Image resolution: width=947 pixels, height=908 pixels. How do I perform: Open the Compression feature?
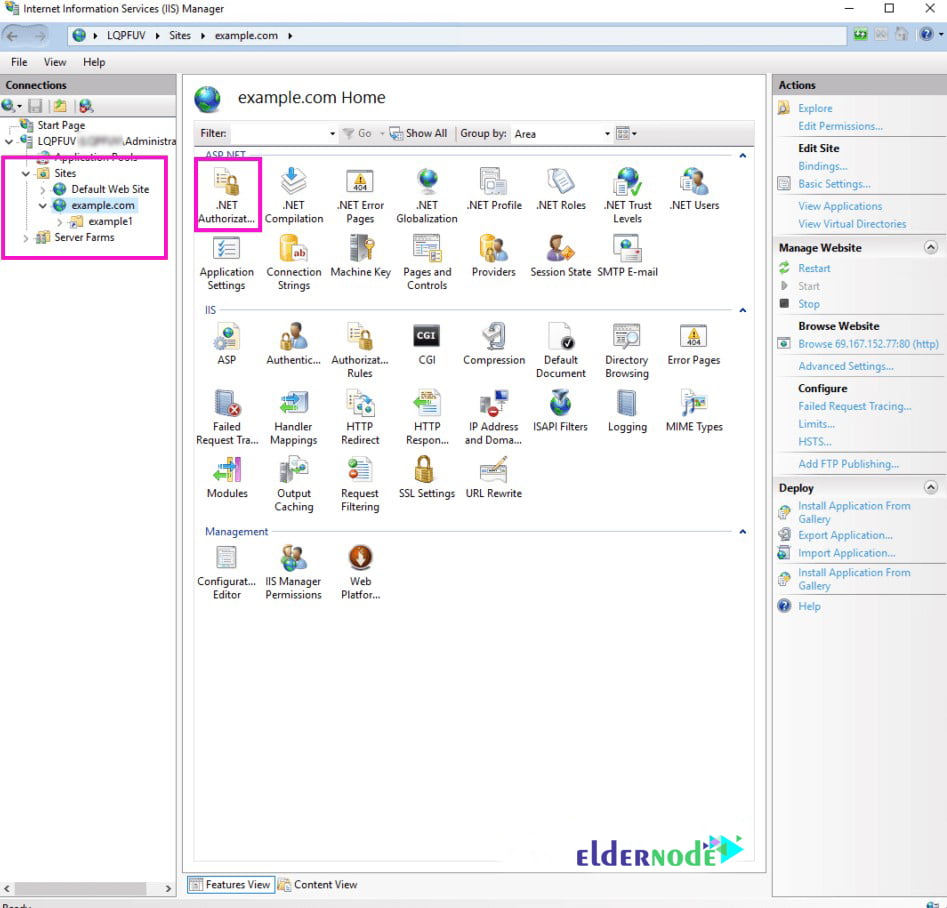tap(494, 343)
